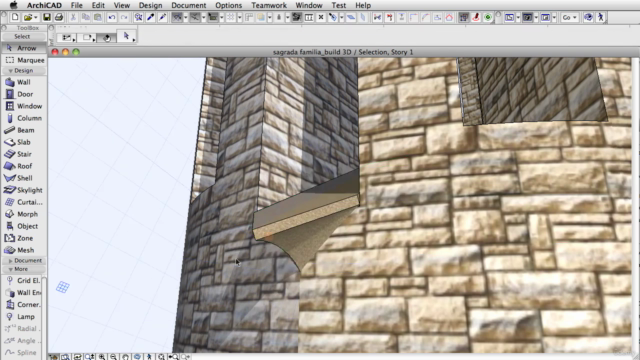640x360 pixels.
Task: Select the Lamp tool
Action: (22, 317)
